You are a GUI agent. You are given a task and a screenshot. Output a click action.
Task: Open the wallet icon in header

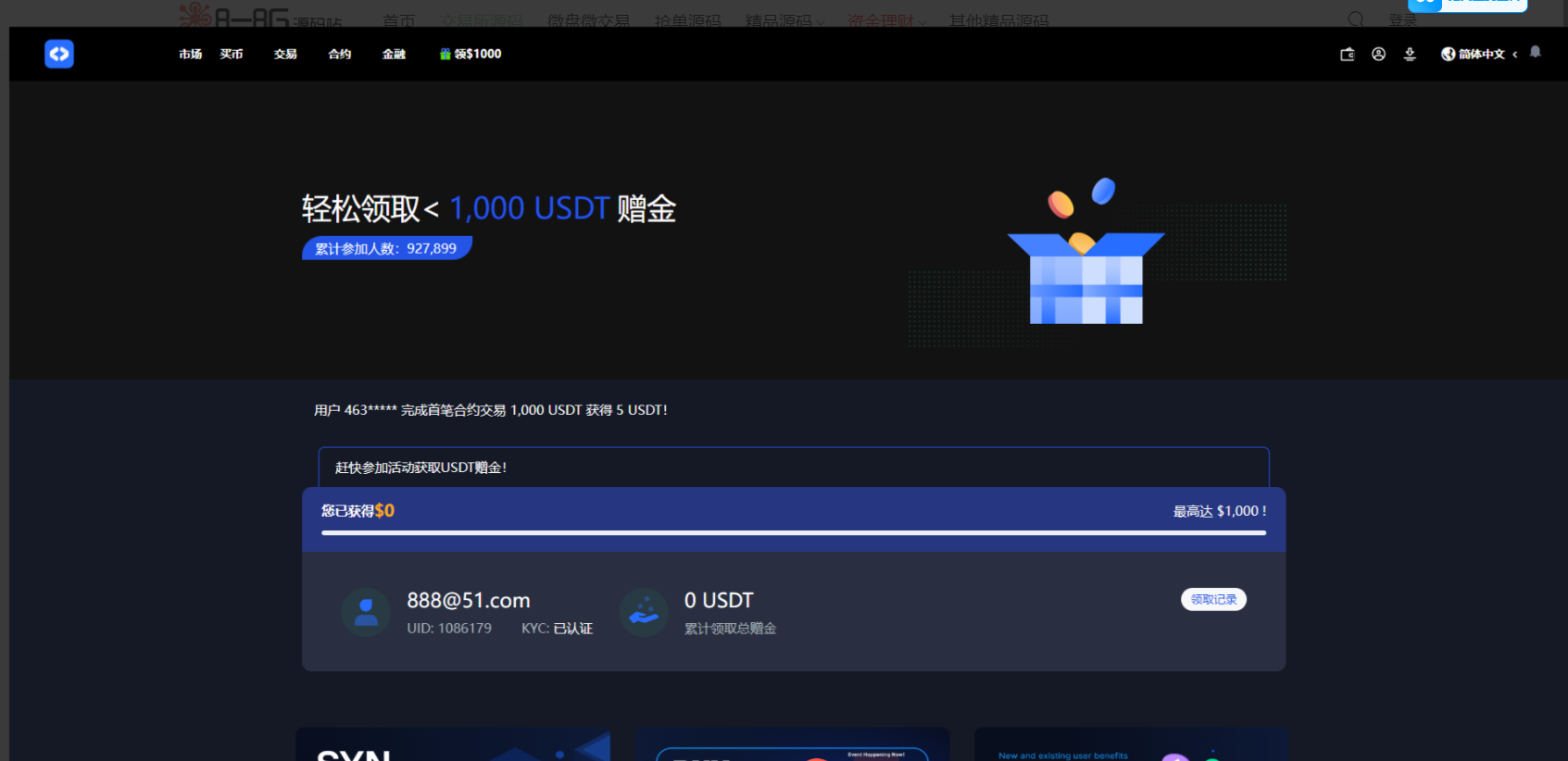1348,55
